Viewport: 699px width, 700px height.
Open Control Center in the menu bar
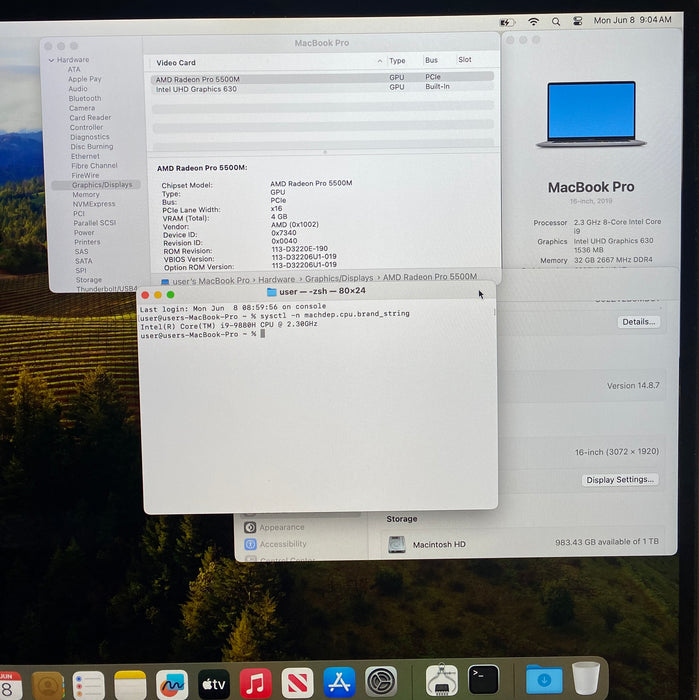(x=578, y=21)
